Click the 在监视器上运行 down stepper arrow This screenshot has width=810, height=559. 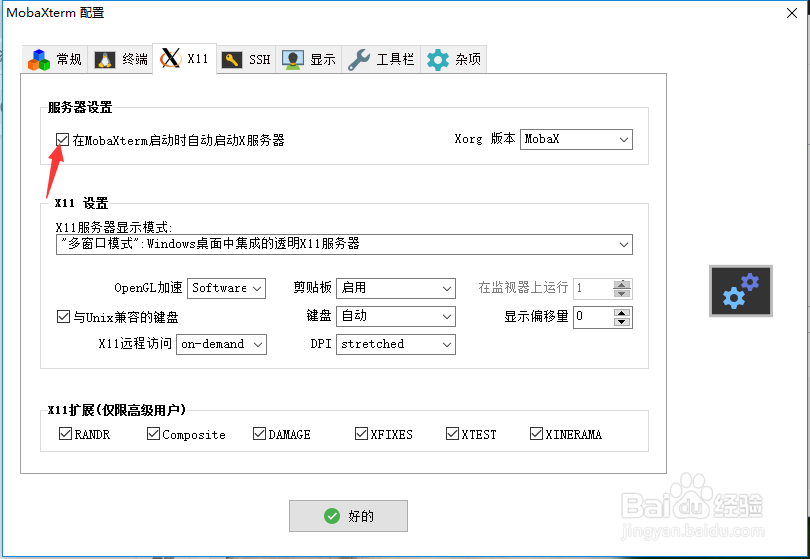click(x=622, y=293)
